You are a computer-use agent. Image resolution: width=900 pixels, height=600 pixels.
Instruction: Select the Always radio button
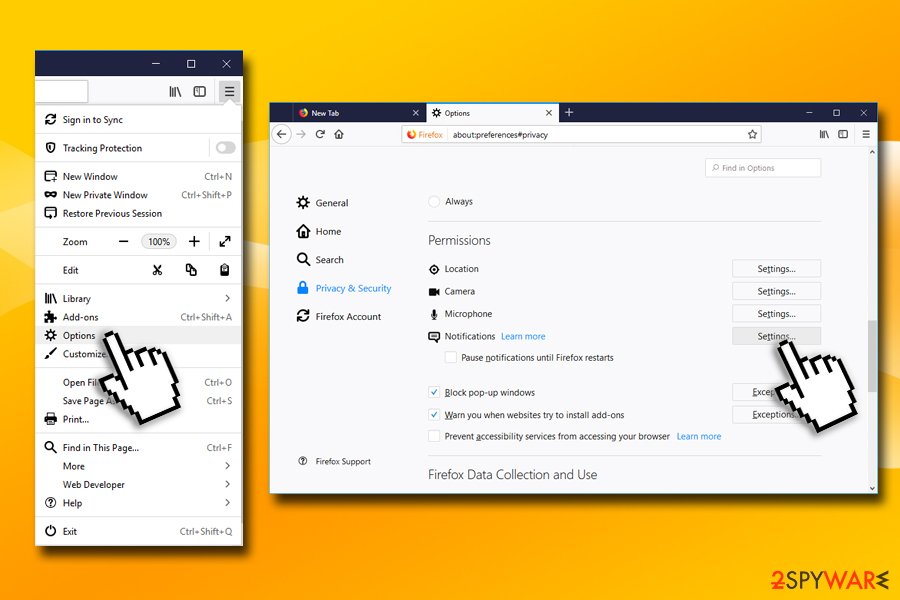pos(435,202)
